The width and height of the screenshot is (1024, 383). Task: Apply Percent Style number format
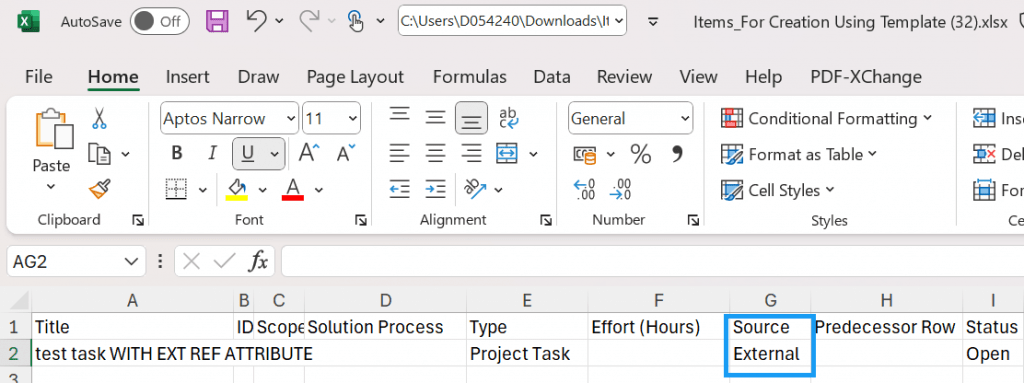pyautogui.click(x=641, y=154)
